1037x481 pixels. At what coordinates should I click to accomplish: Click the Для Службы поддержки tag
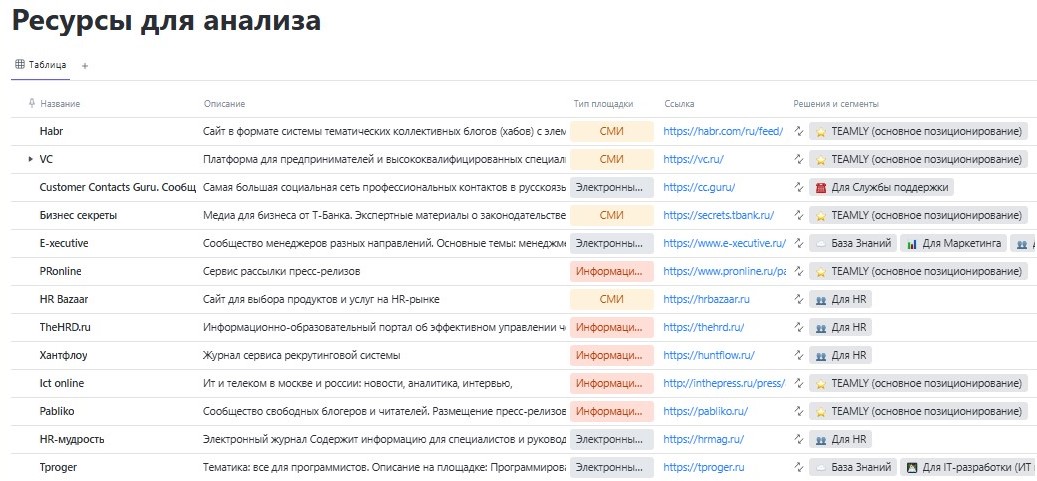tap(882, 187)
